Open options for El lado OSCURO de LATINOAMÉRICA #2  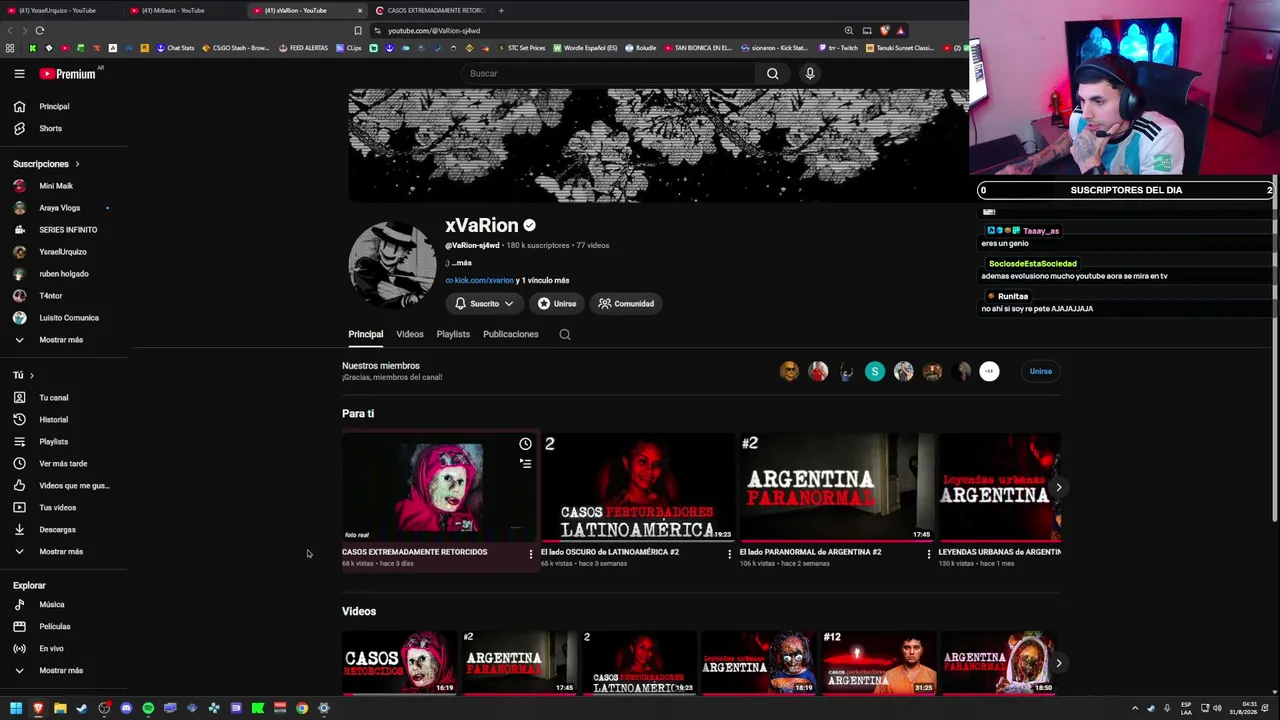[729, 554]
